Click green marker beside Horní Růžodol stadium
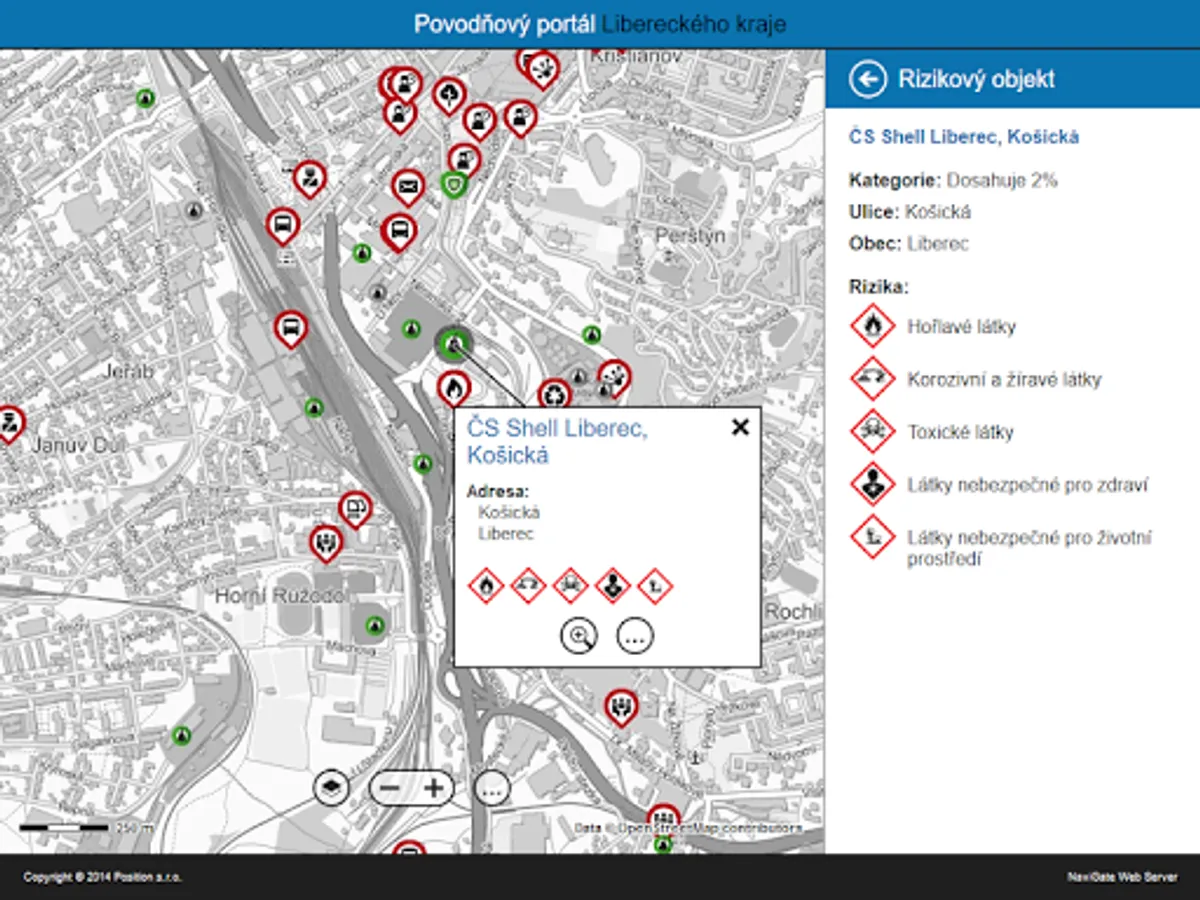Viewport: 1200px width, 900px height. point(375,625)
